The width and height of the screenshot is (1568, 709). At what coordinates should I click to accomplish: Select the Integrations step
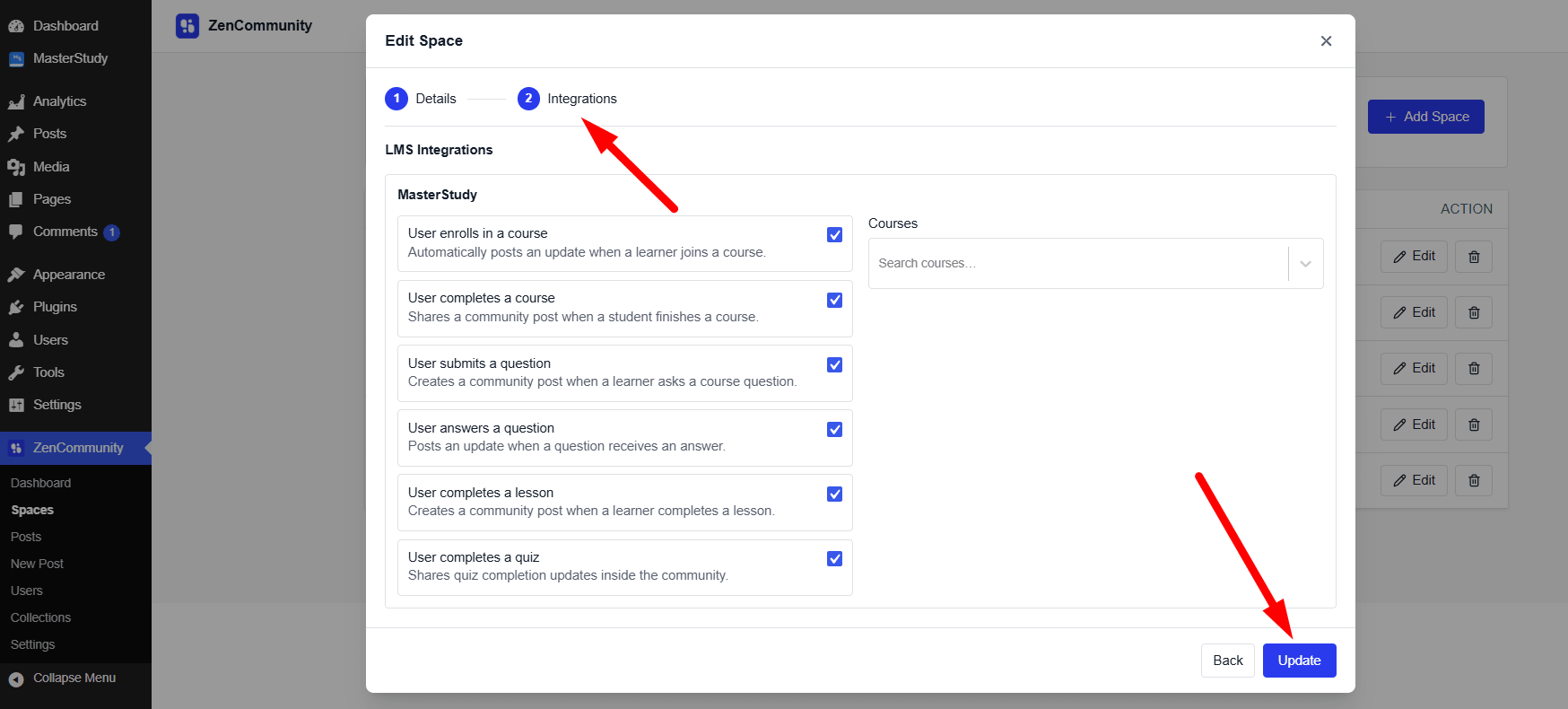[x=567, y=99]
